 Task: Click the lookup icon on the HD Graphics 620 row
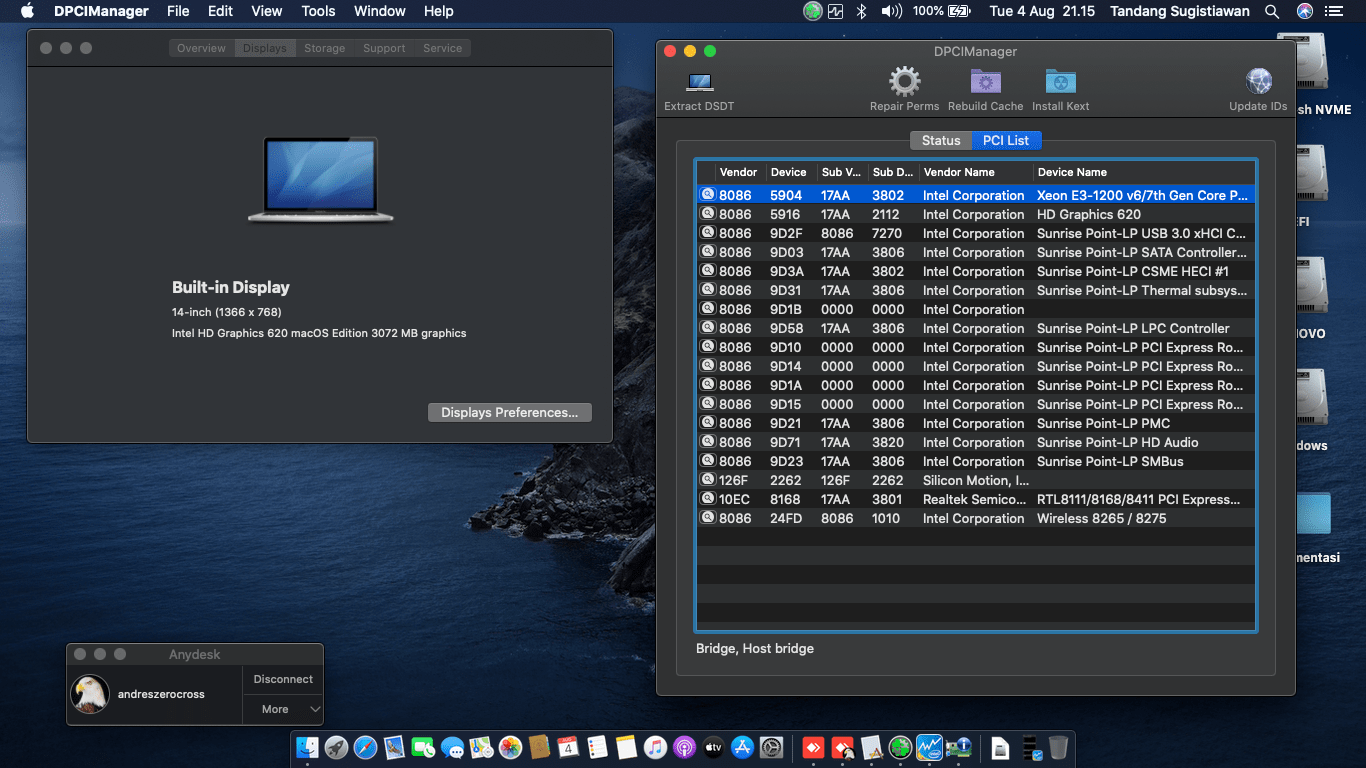coord(708,214)
